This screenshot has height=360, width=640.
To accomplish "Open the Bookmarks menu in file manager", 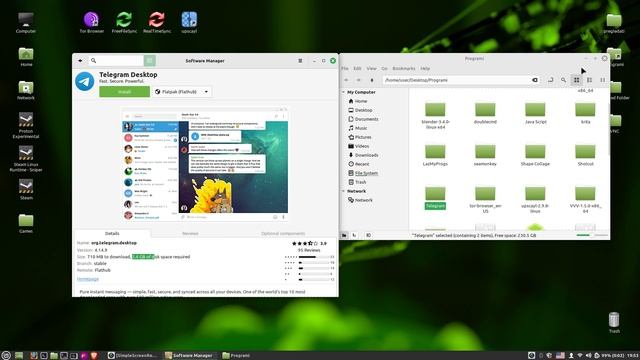I will (x=404, y=69).
